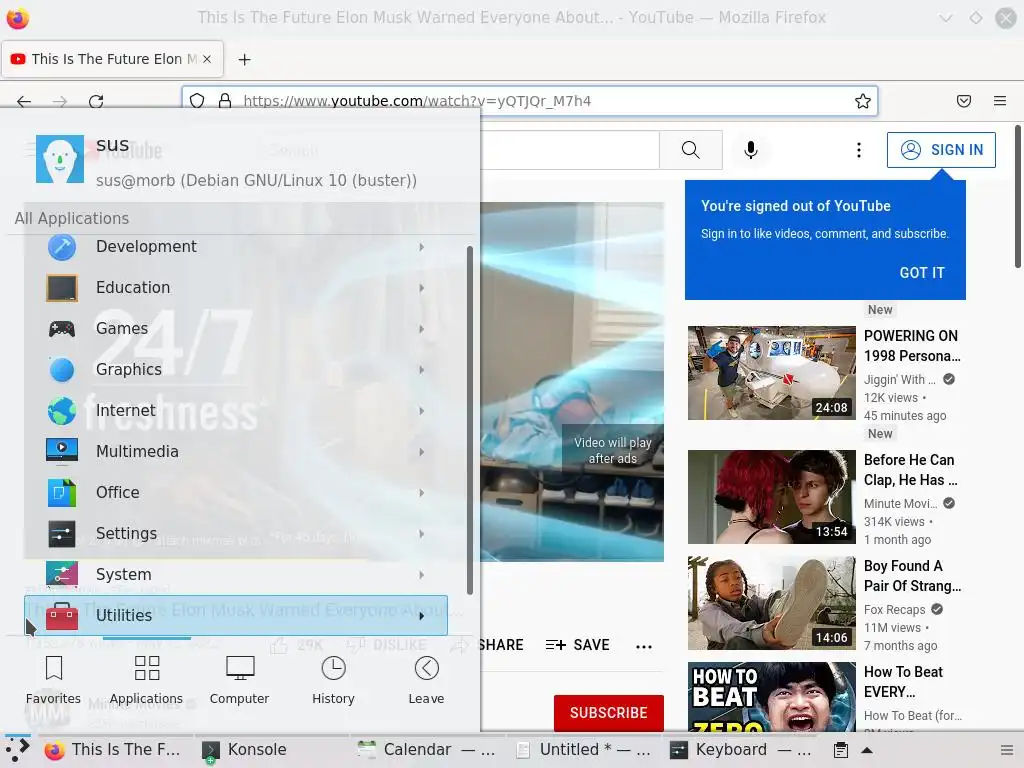The width and height of the screenshot is (1024, 768).
Task: Expand System submenu arrow
Action: point(422,575)
